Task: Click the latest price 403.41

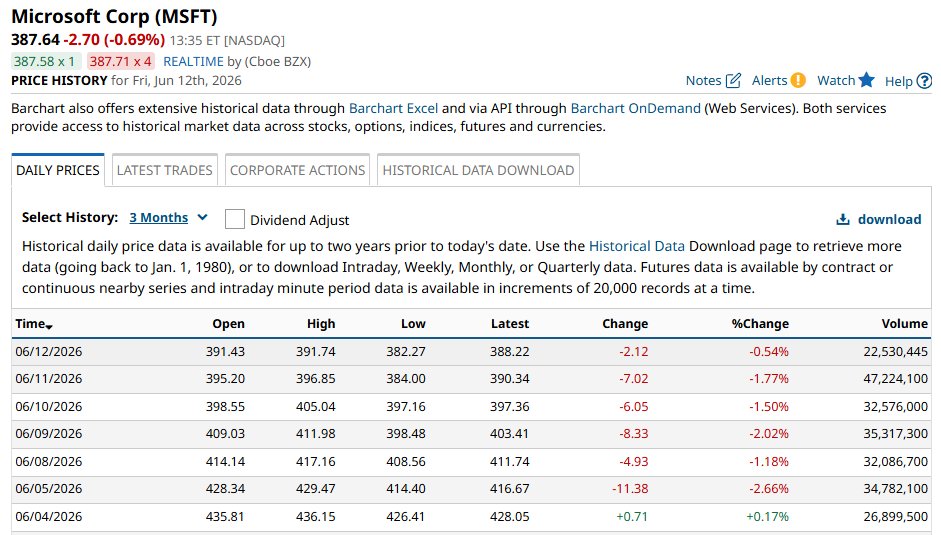Action: [510, 434]
